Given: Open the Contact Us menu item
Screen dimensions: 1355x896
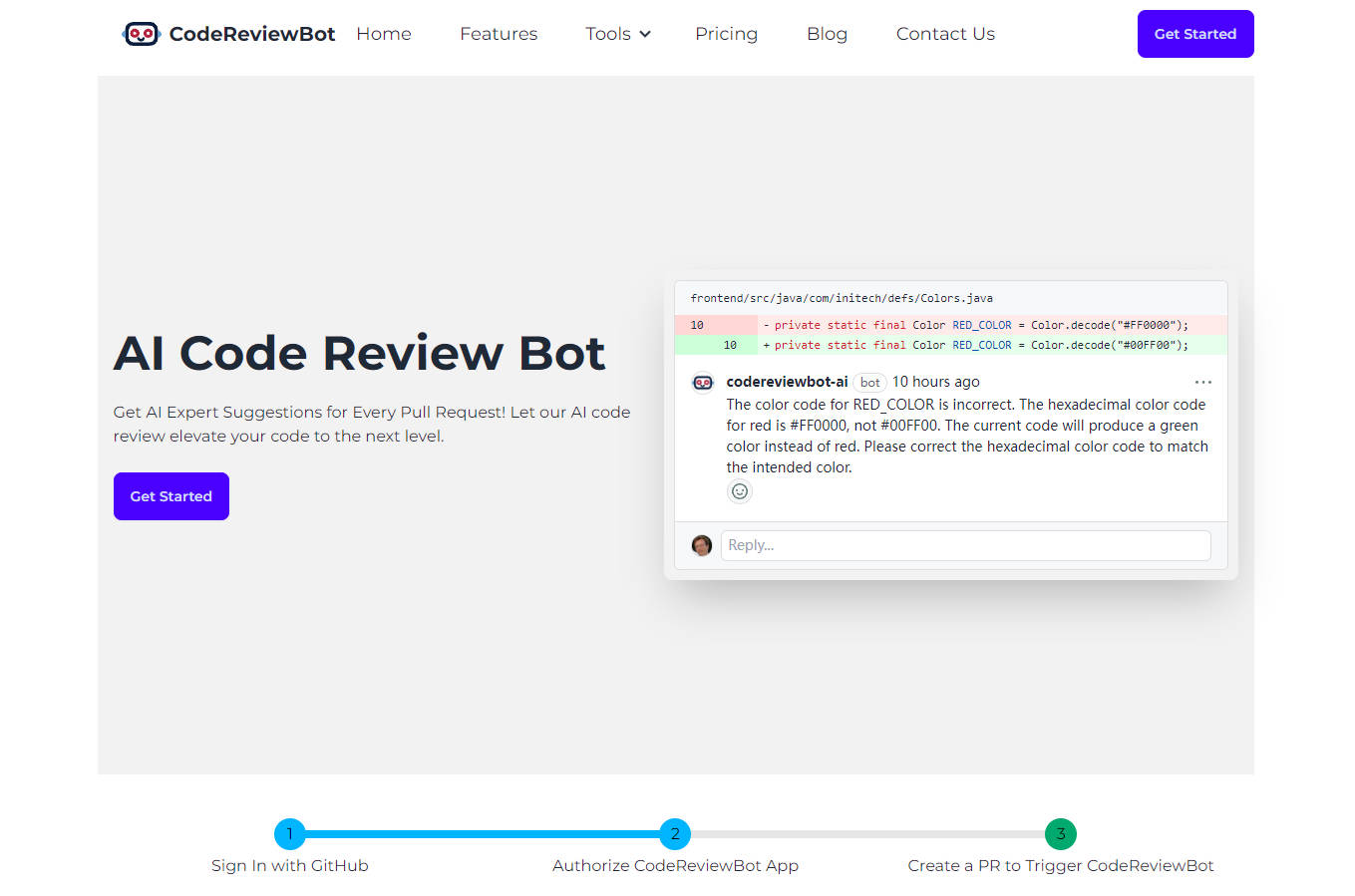Looking at the screenshot, I should [945, 34].
